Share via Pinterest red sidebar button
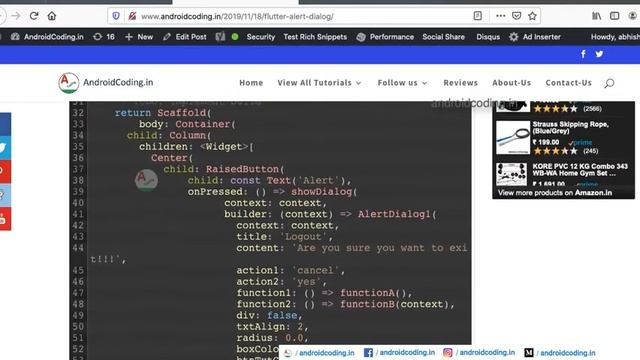 coord(5,171)
